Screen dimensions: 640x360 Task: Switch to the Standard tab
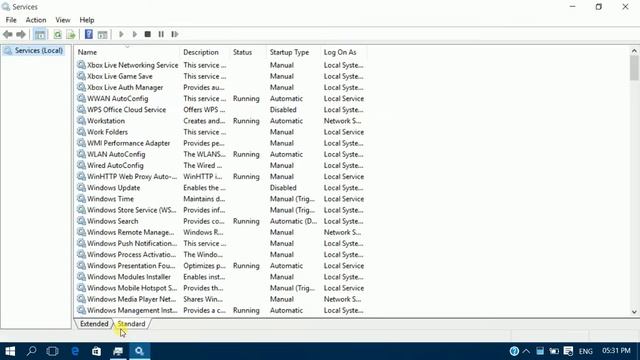[x=131, y=324]
